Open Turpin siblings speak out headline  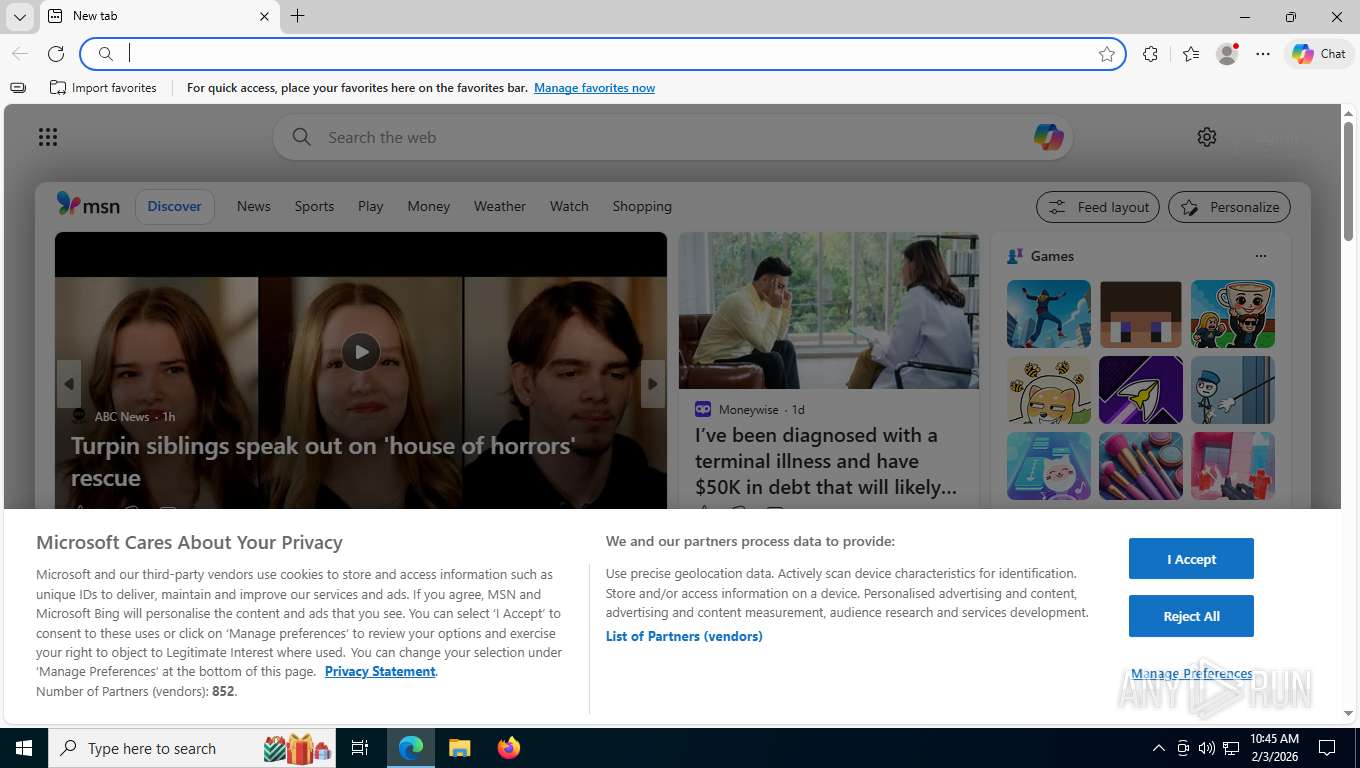[323, 461]
